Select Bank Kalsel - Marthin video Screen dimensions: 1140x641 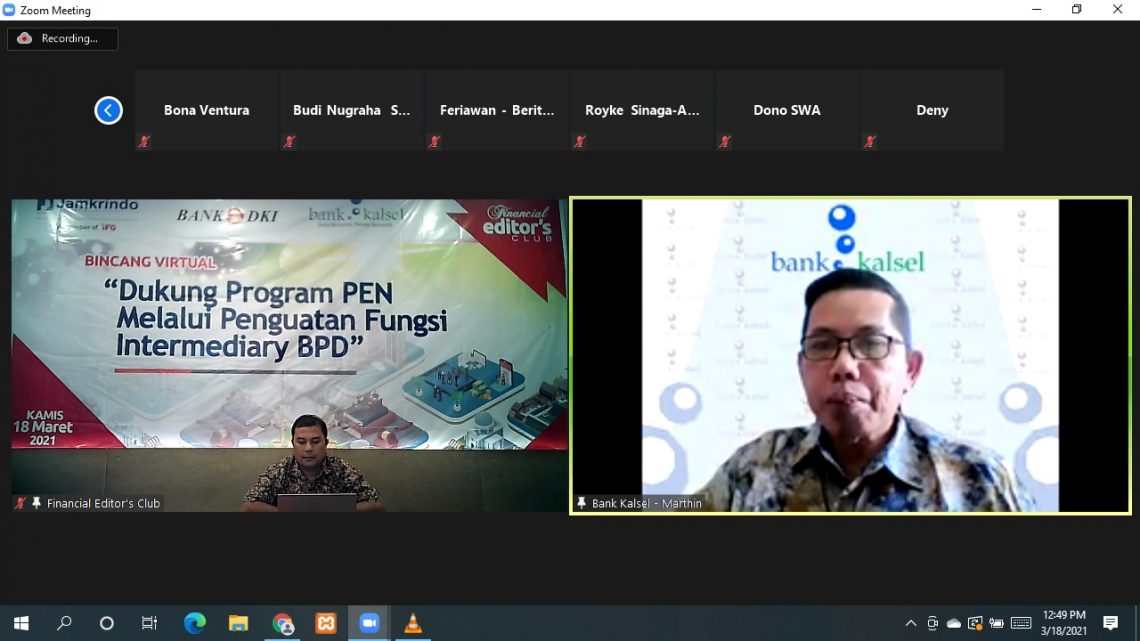pyautogui.click(x=850, y=355)
